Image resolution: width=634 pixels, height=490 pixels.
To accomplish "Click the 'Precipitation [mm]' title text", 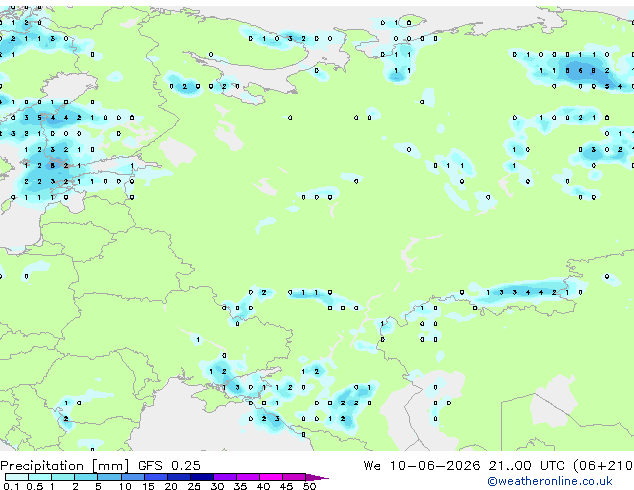I will 65,466.
